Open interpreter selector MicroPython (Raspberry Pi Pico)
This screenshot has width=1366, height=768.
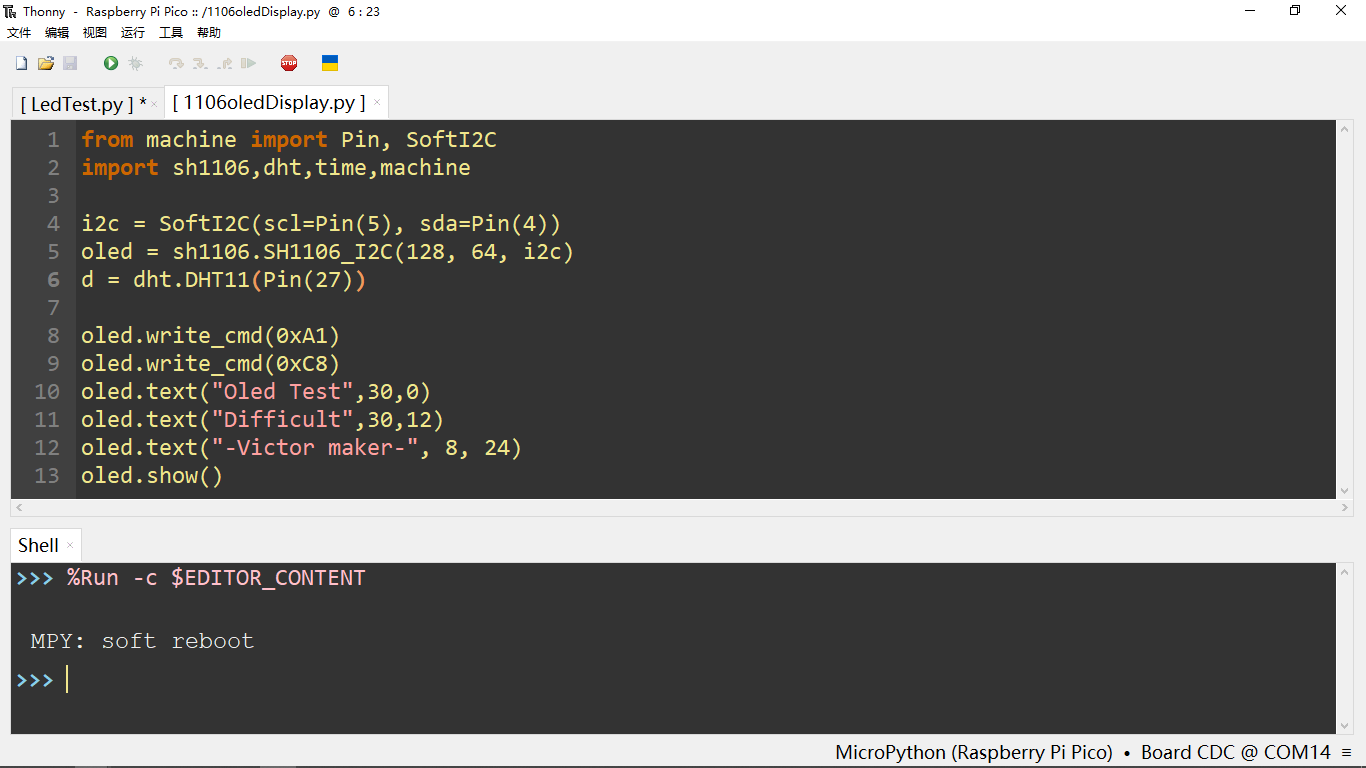tap(974, 752)
